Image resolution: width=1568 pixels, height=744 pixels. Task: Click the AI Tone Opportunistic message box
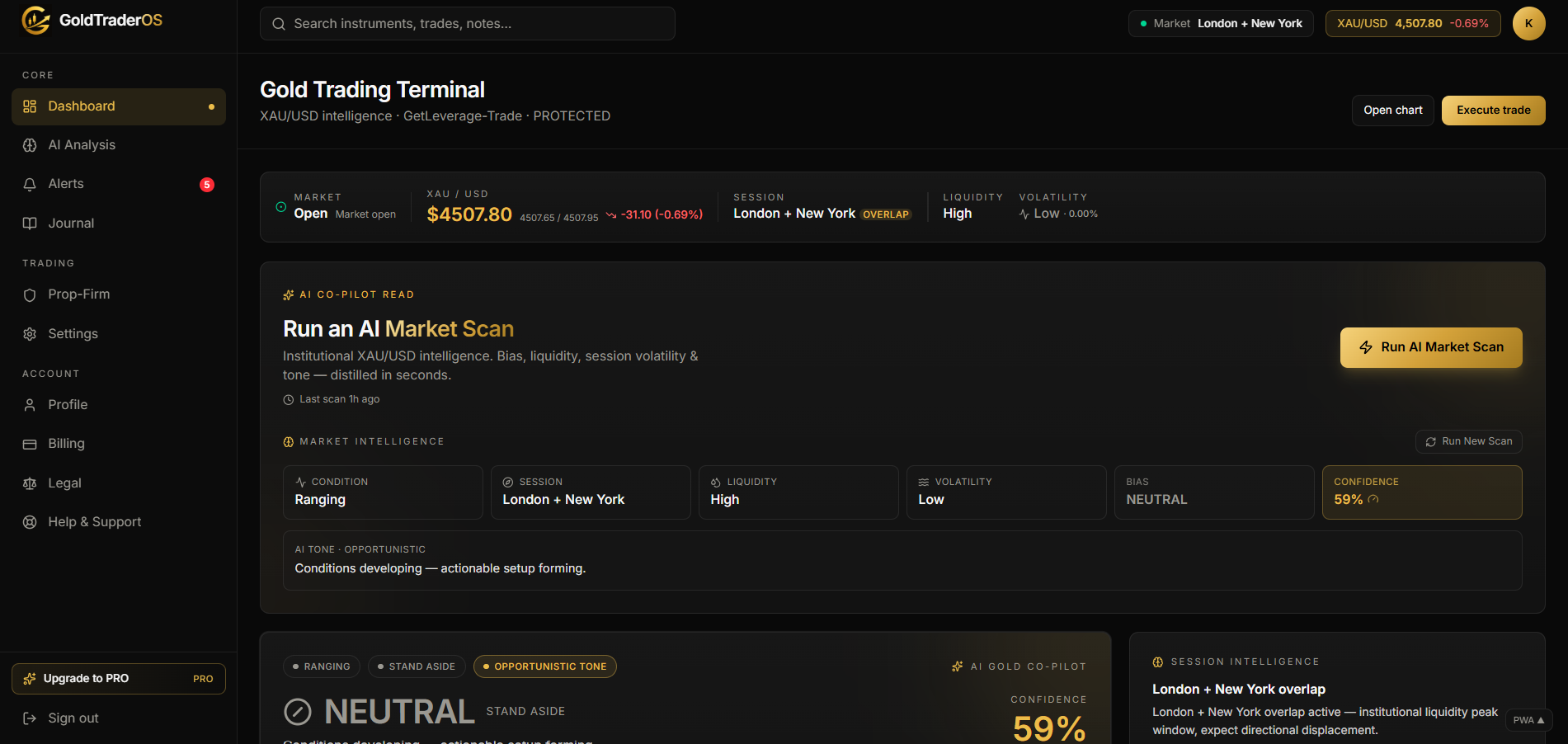pyautogui.click(x=902, y=561)
